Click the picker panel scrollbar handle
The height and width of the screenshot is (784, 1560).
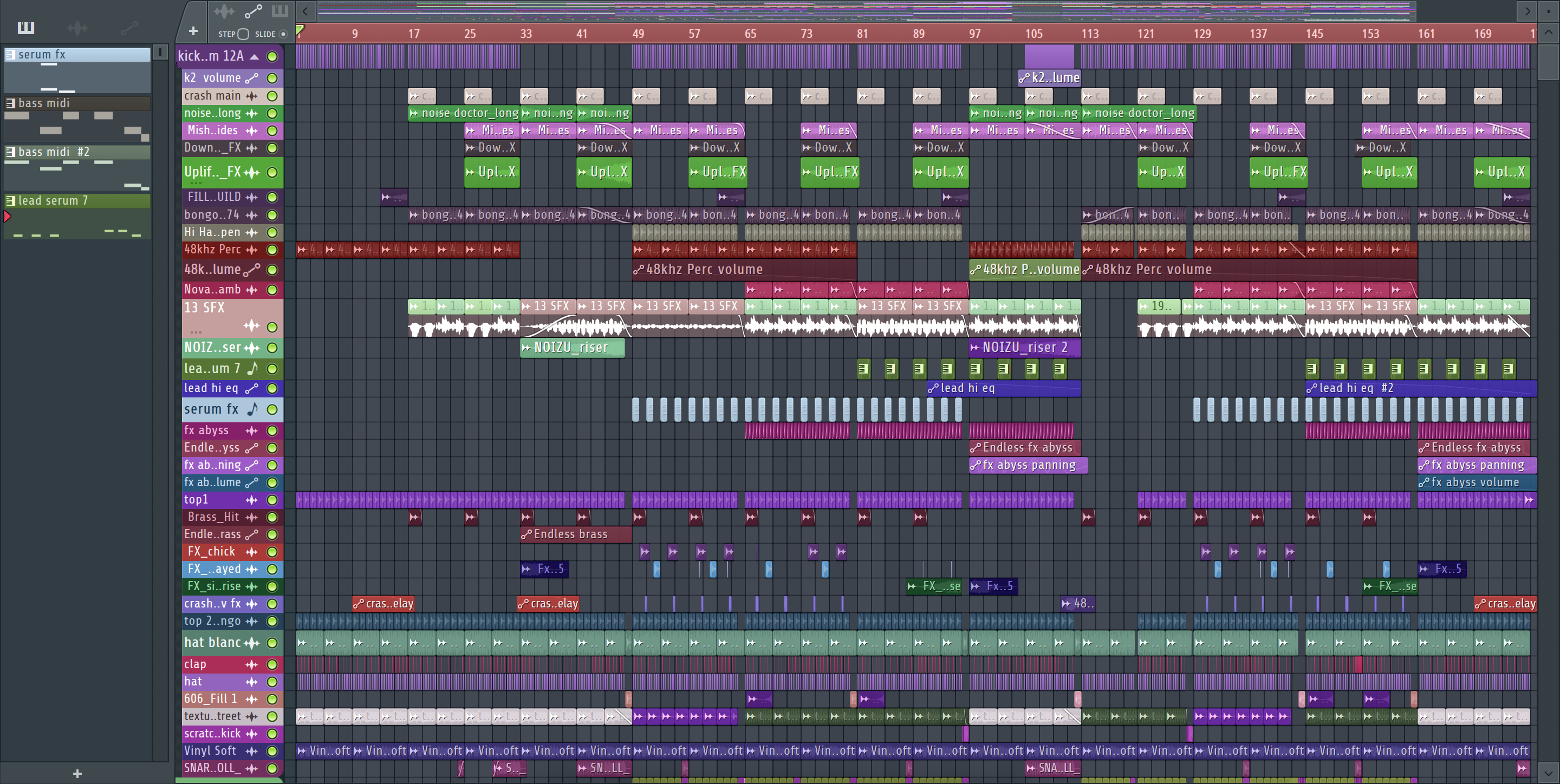tap(160, 52)
